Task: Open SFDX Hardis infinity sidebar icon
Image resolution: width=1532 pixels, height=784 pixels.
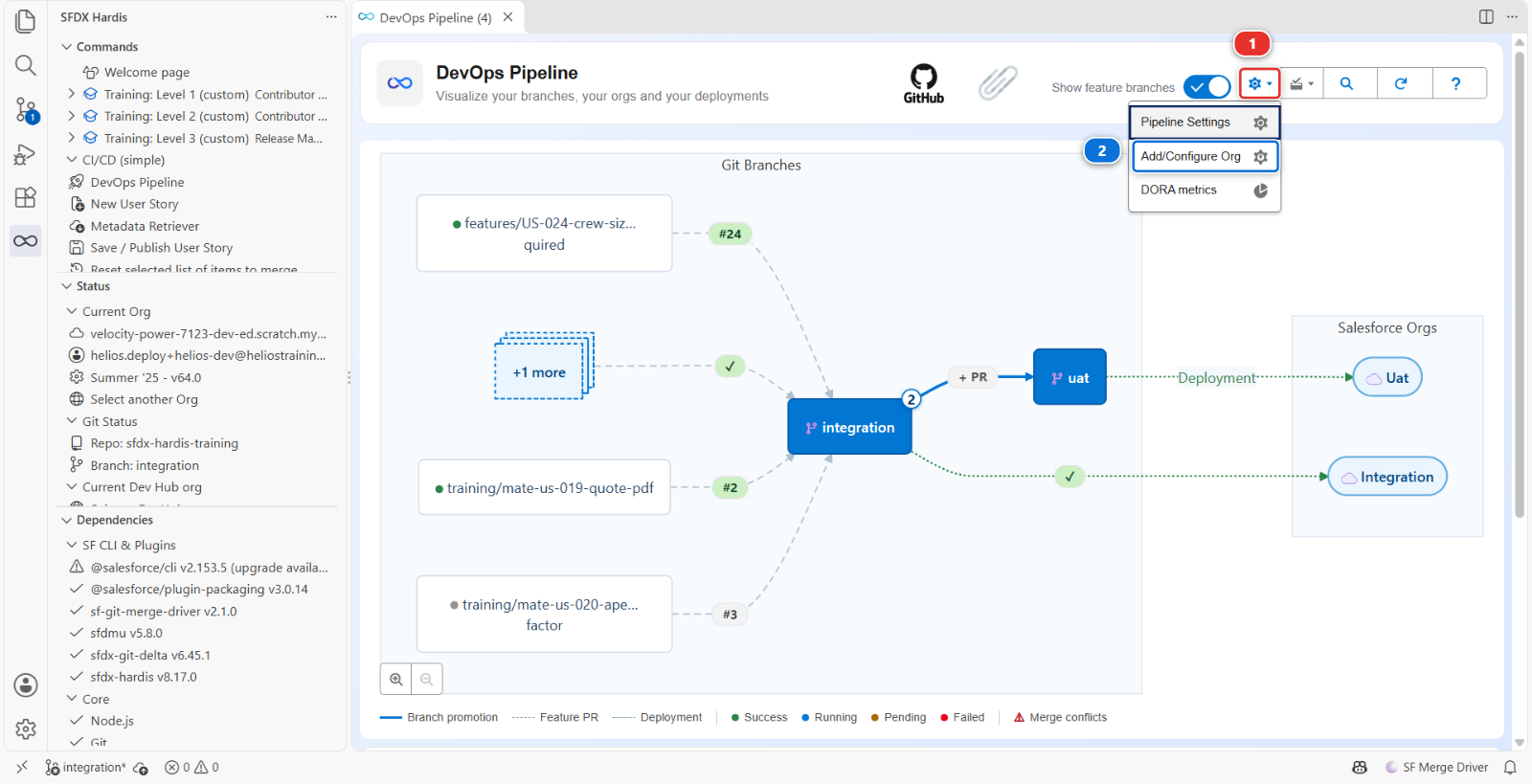Action: [26, 240]
